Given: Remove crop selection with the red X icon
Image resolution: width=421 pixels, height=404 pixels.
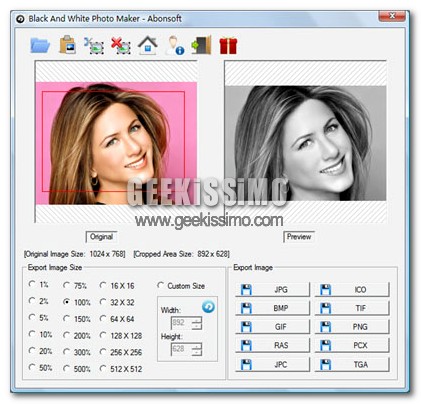Looking at the screenshot, I should pos(121,46).
